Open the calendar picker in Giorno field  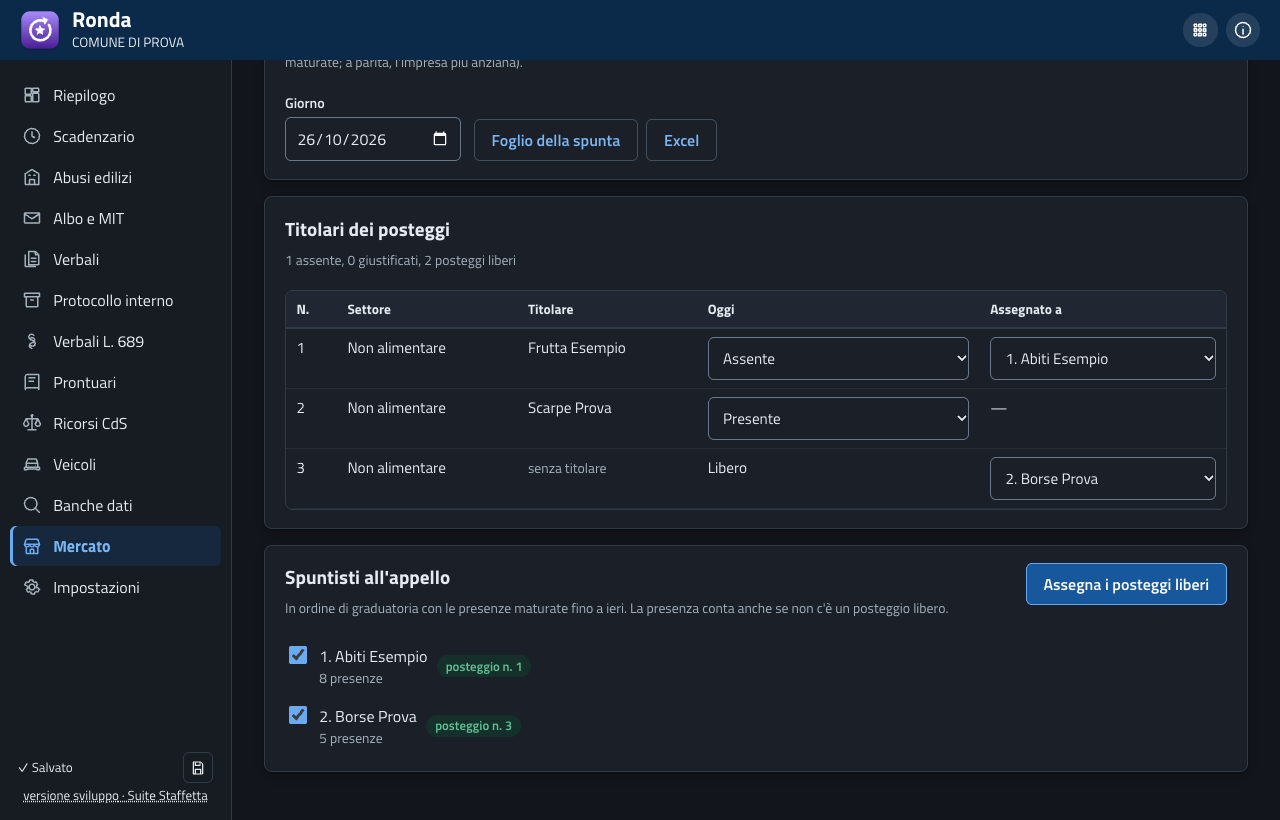pos(440,139)
